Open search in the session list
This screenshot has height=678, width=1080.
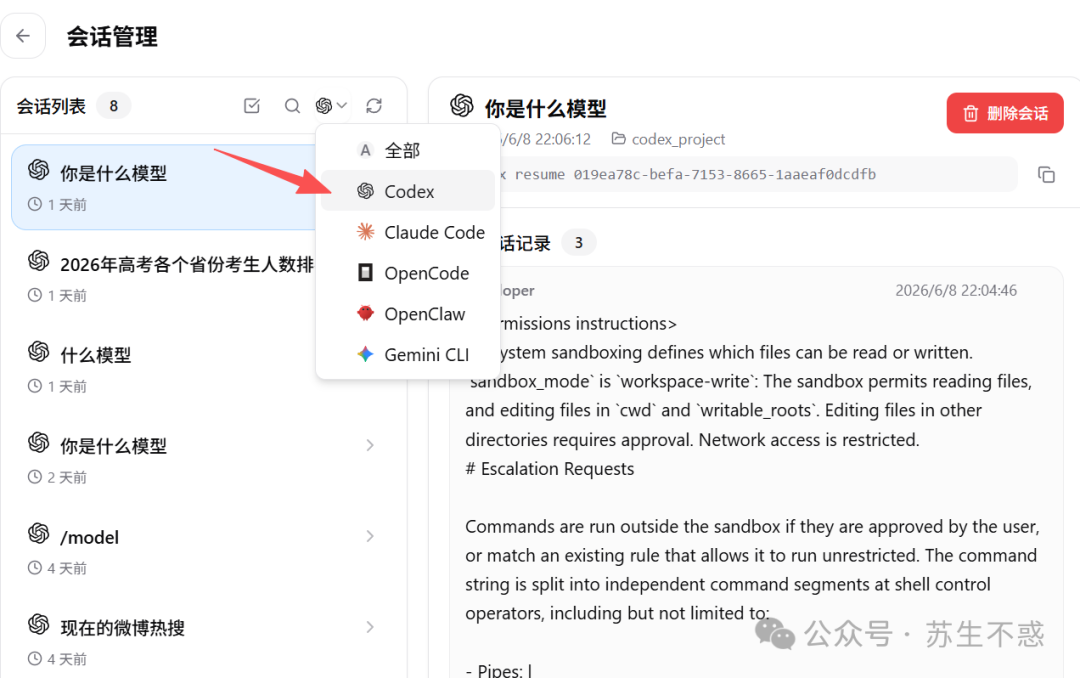292,105
